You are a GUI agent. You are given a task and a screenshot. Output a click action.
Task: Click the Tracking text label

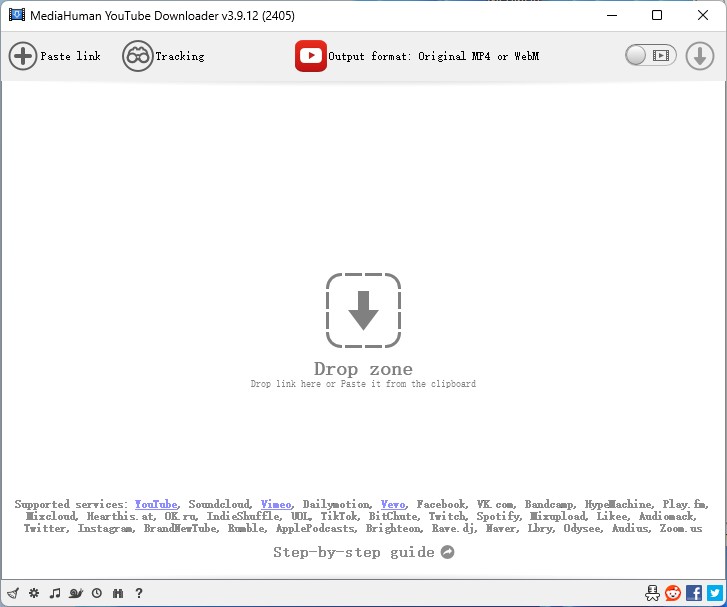pos(180,56)
